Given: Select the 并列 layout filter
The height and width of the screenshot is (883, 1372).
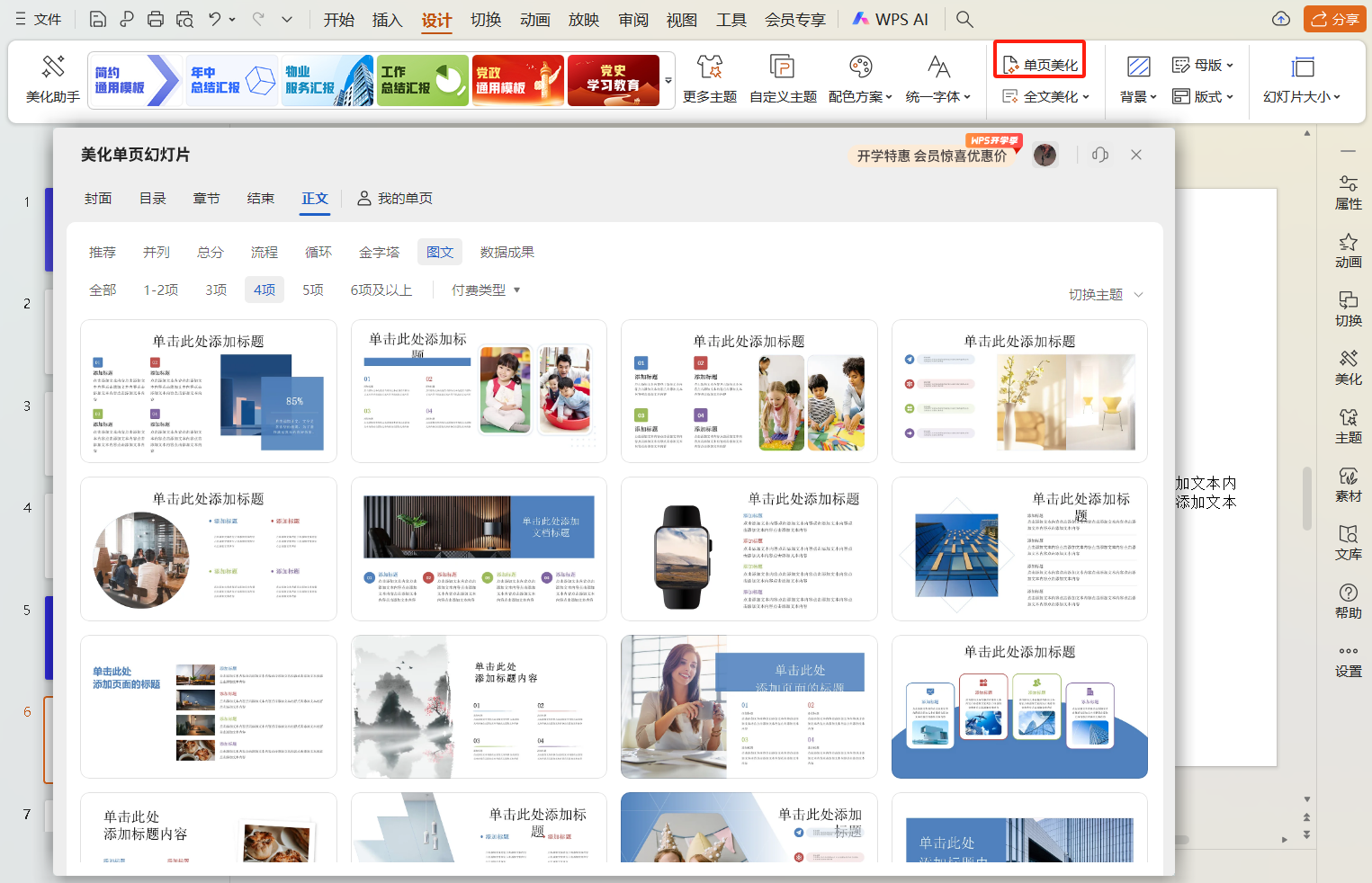Looking at the screenshot, I should (x=157, y=252).
